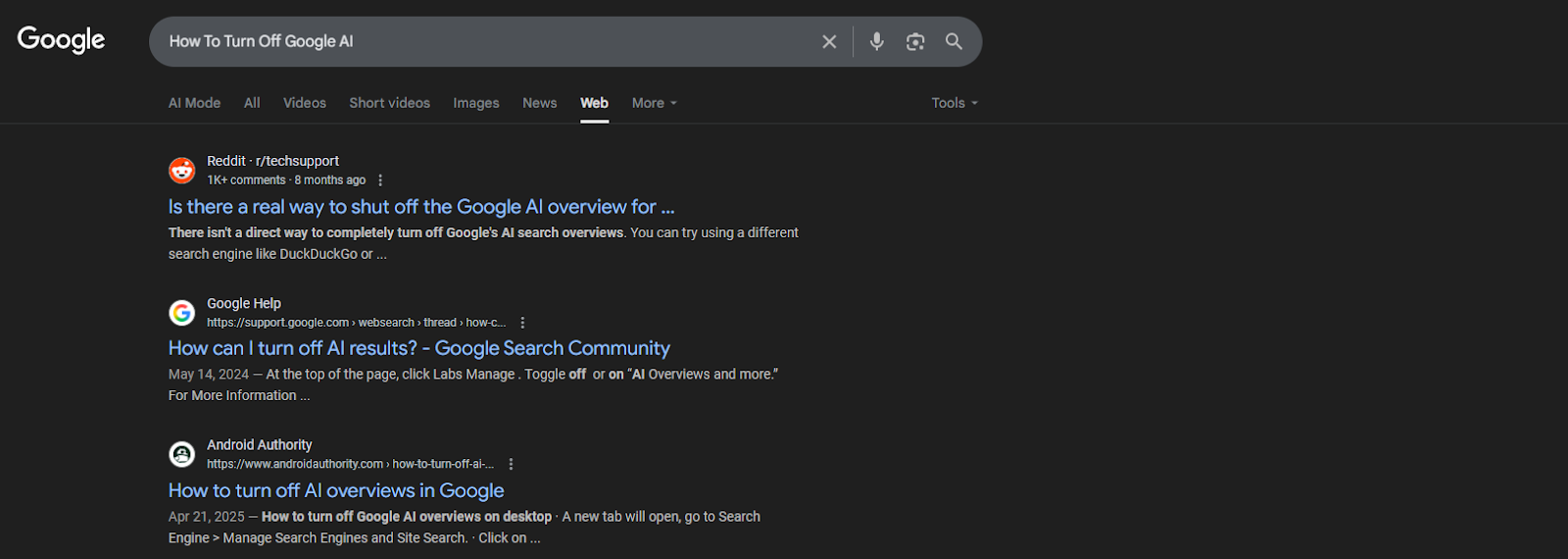Open three-dot menu for Android Authority result
The image size is (1568, 559).
click(511, 464)
